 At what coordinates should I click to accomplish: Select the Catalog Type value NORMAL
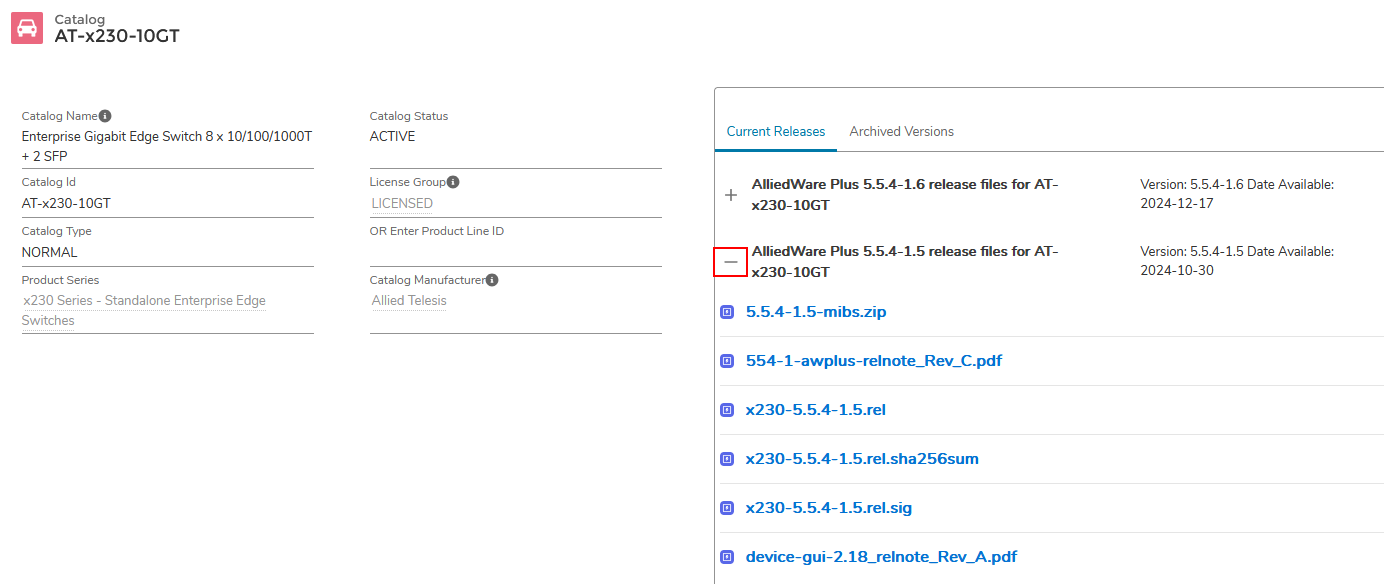pos(50,252)
